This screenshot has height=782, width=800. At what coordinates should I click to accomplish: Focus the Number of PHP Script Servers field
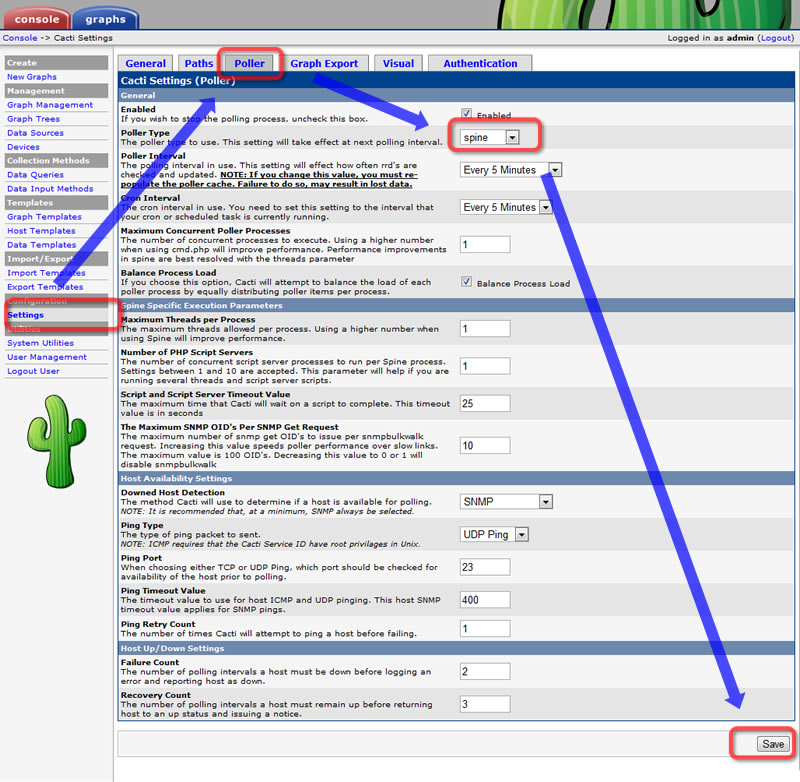(485, 366)
